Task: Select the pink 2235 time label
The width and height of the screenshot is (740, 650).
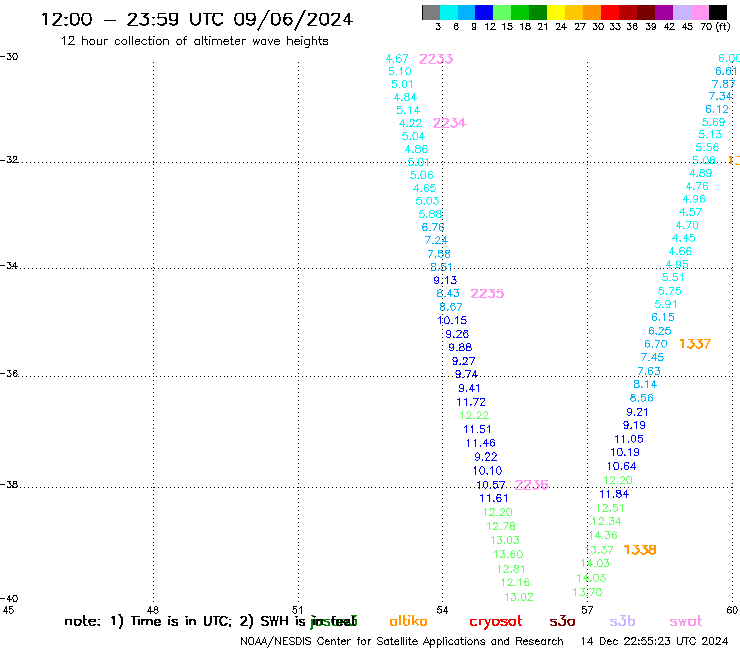Action: click(x=487, y=293)
